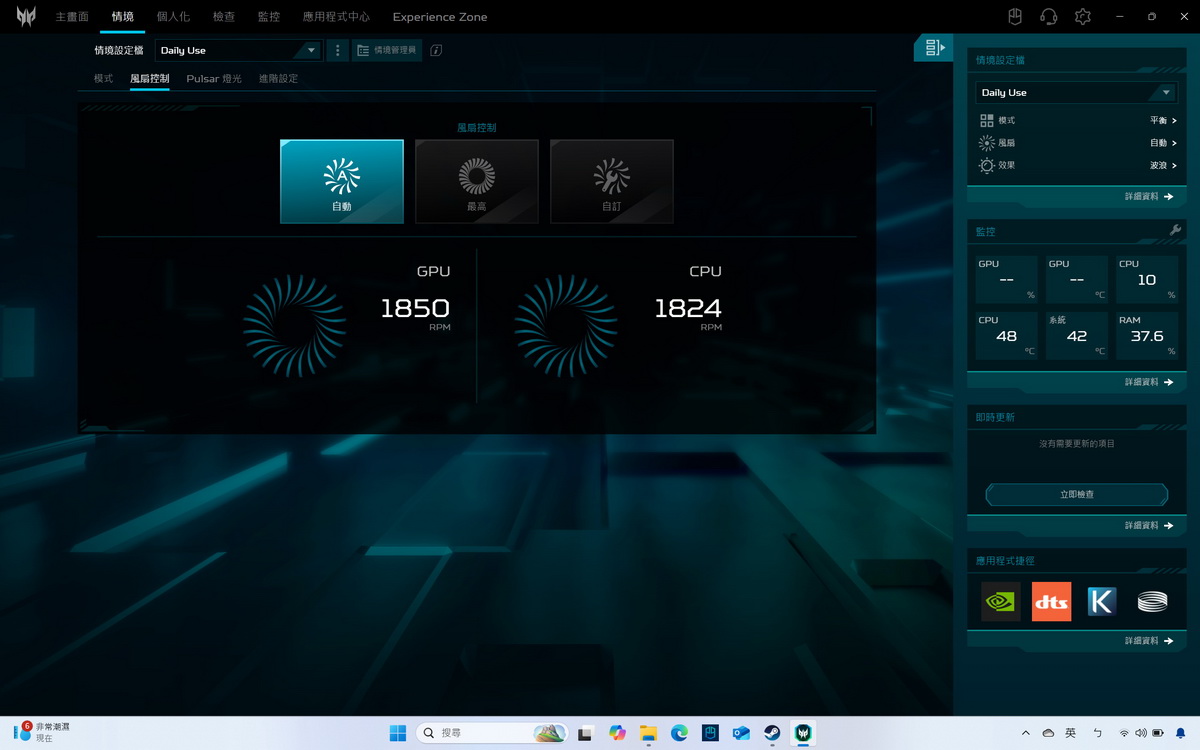Launch the NVIDIA app shortcut
The height and width of the screenshot is (750, 1200).
(1001, 601)
